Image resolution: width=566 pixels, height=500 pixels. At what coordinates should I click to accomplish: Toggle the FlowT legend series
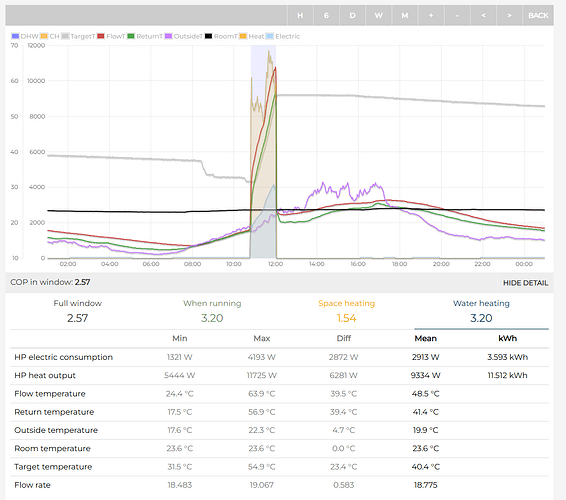tap(111, 36)
